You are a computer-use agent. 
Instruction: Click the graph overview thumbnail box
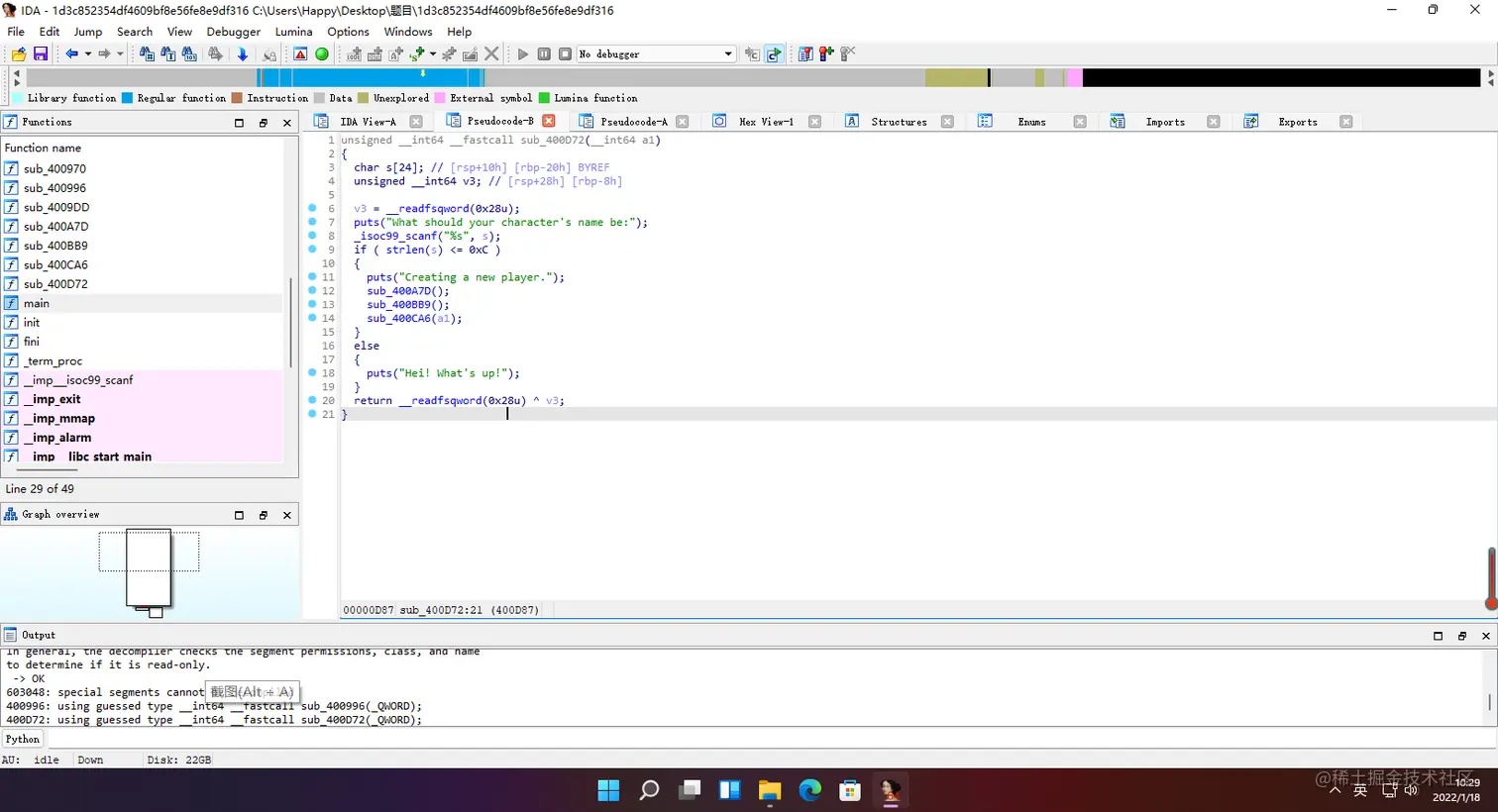[149, 567]
